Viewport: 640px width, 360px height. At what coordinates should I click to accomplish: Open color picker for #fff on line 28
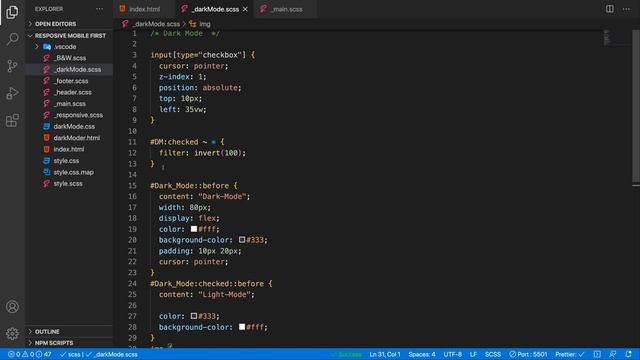(x=242, y=327)
